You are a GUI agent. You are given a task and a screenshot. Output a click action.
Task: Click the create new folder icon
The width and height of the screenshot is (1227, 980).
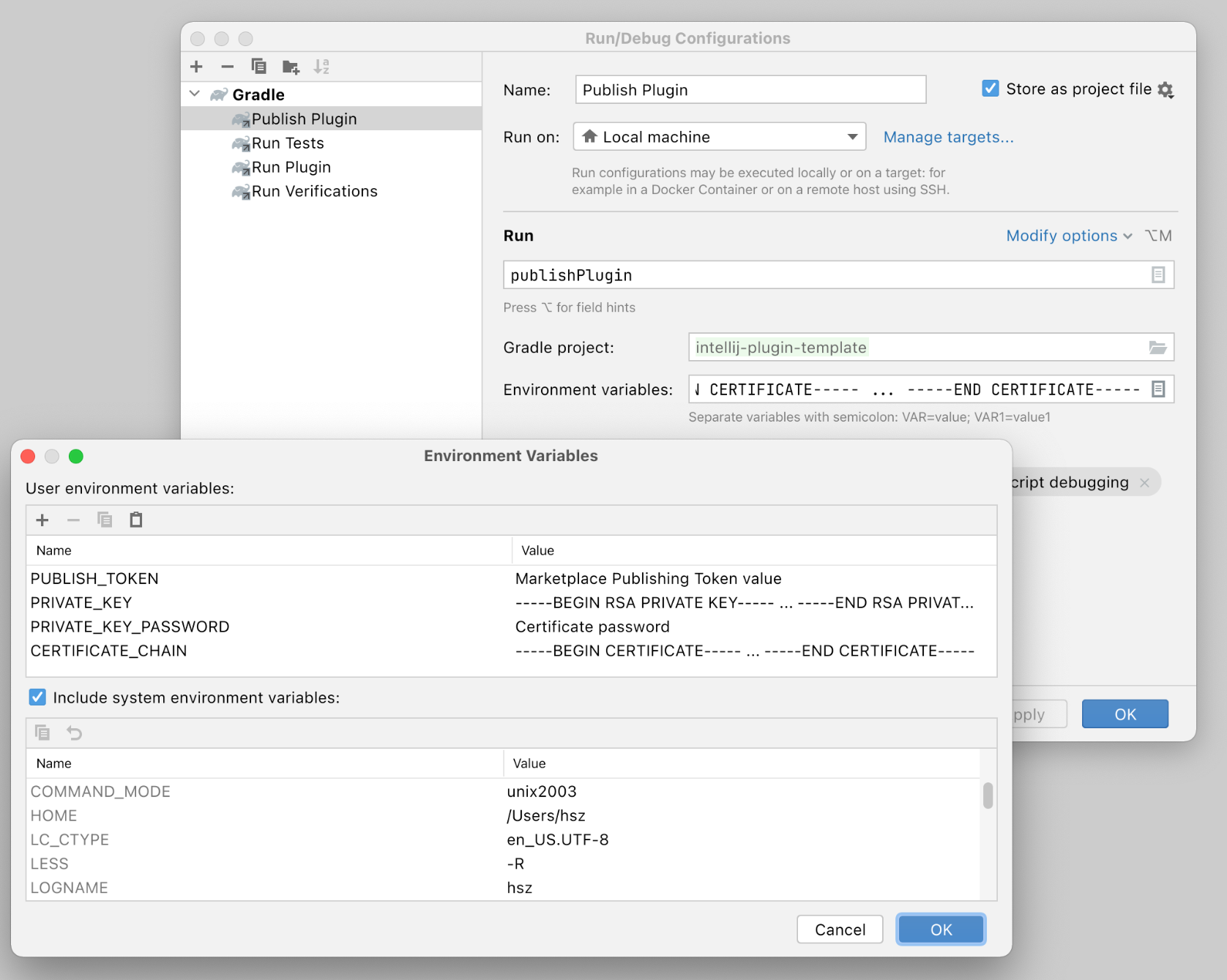click(x=291, y=67)
